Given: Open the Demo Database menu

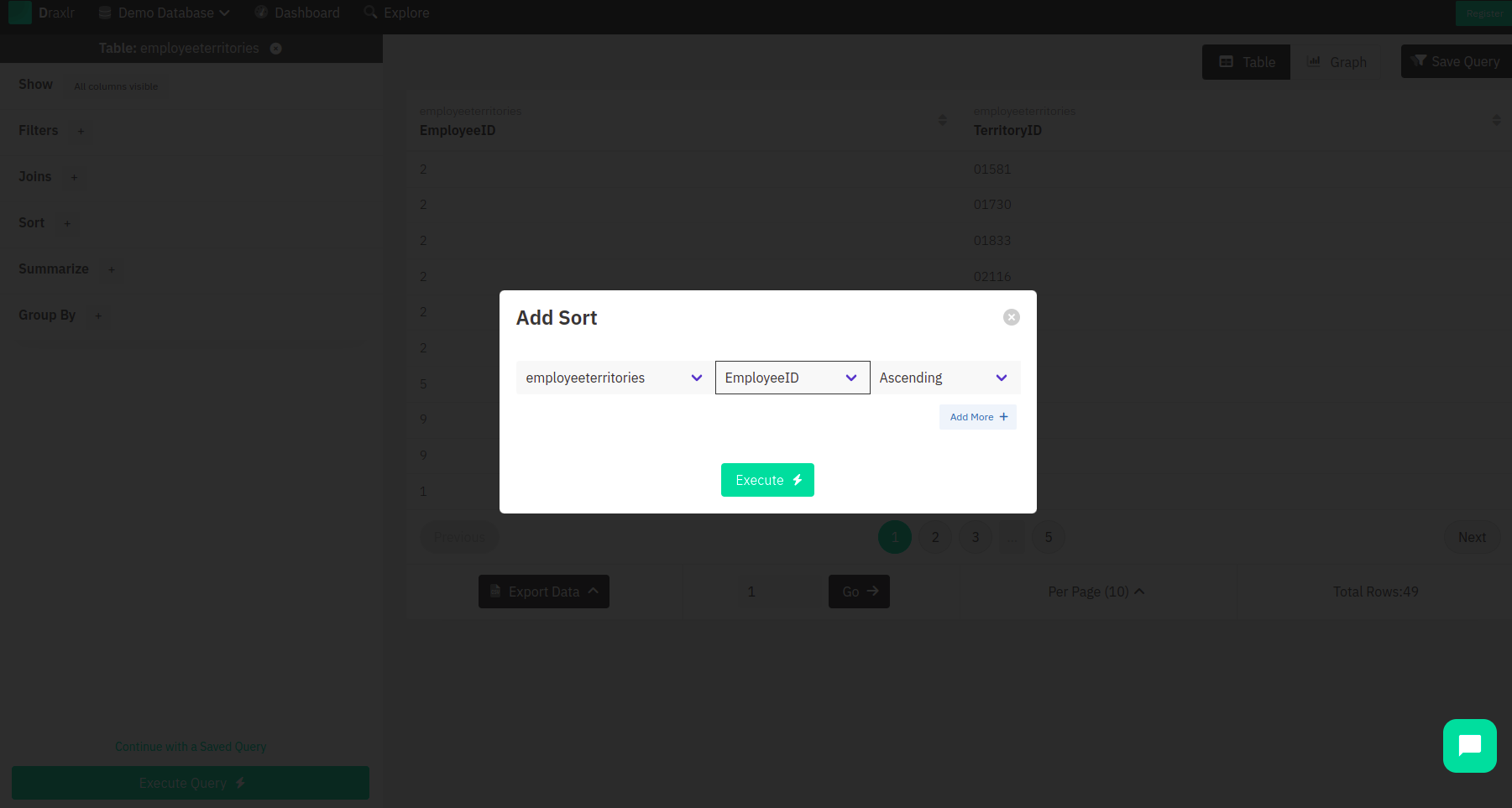Looking at the screenshot, I should pos(165,13).
